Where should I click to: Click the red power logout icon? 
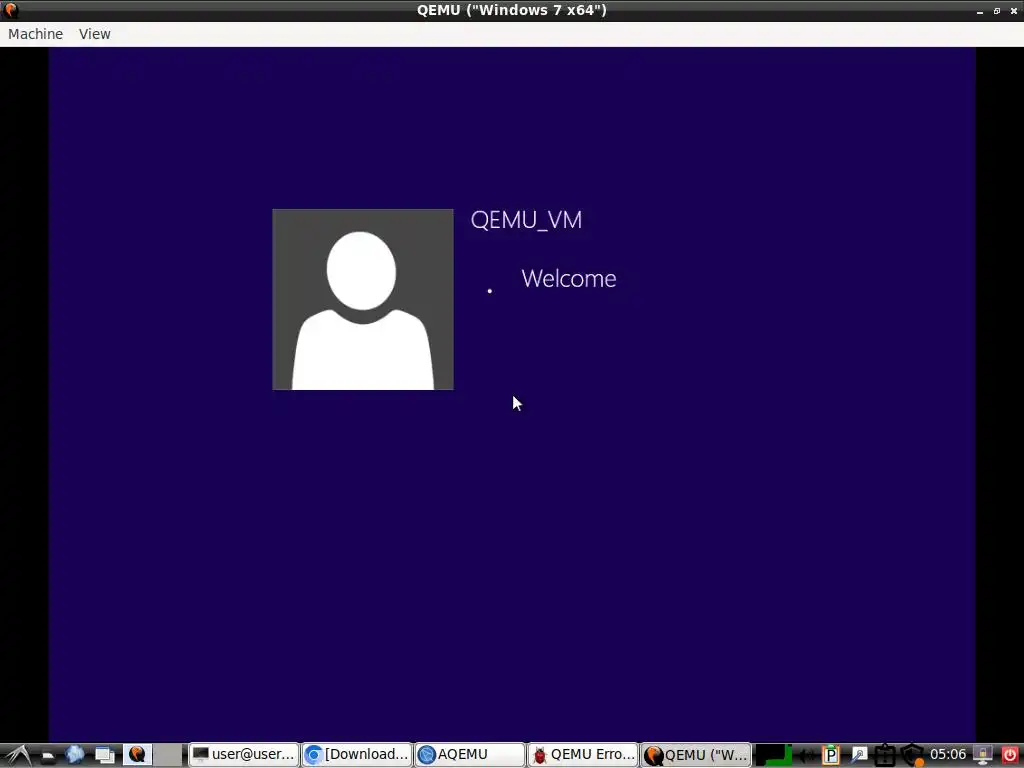[x=1010, y=755]
